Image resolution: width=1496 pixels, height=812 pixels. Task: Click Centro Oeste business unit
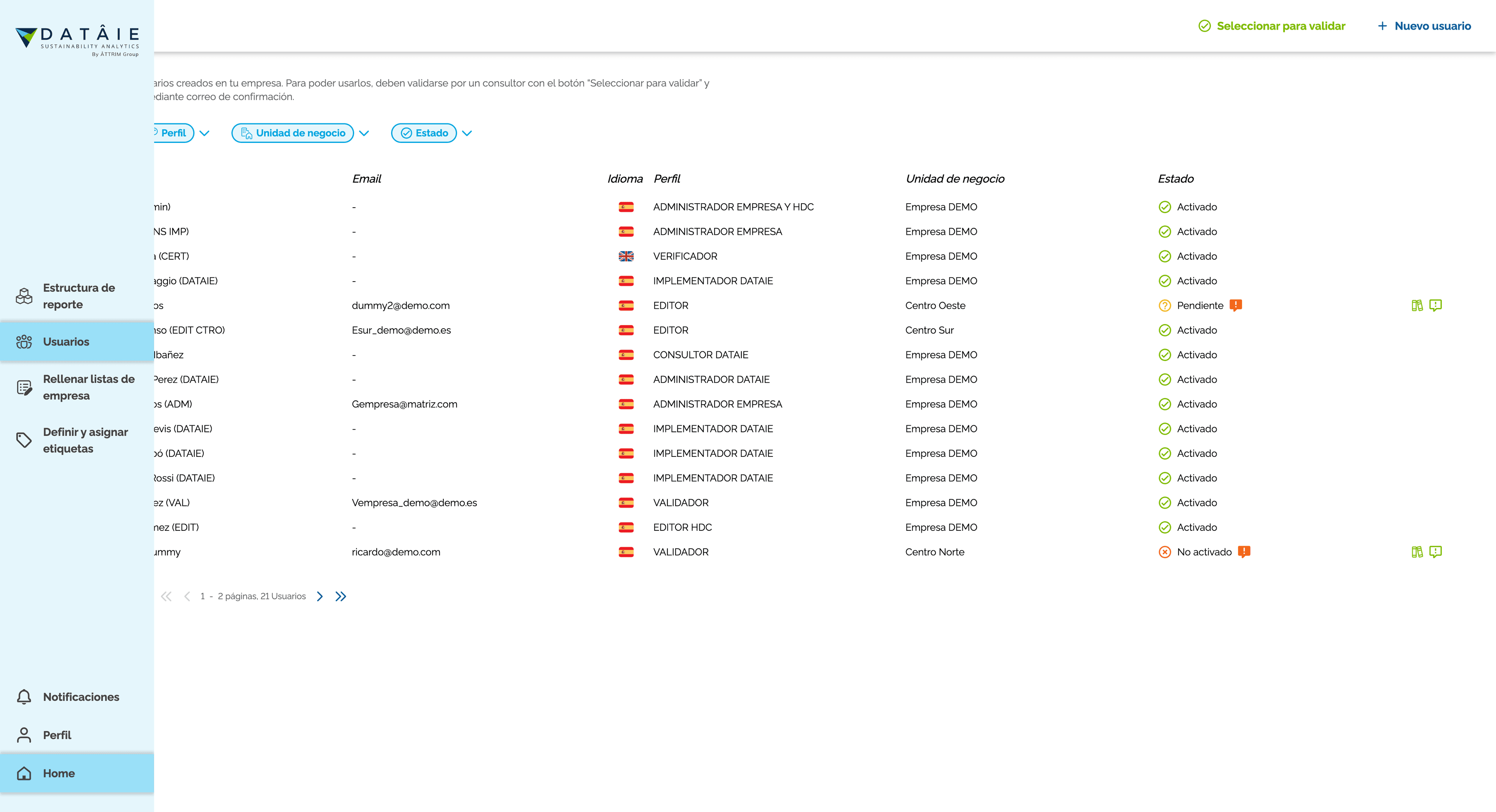click(x=935, y=305)
